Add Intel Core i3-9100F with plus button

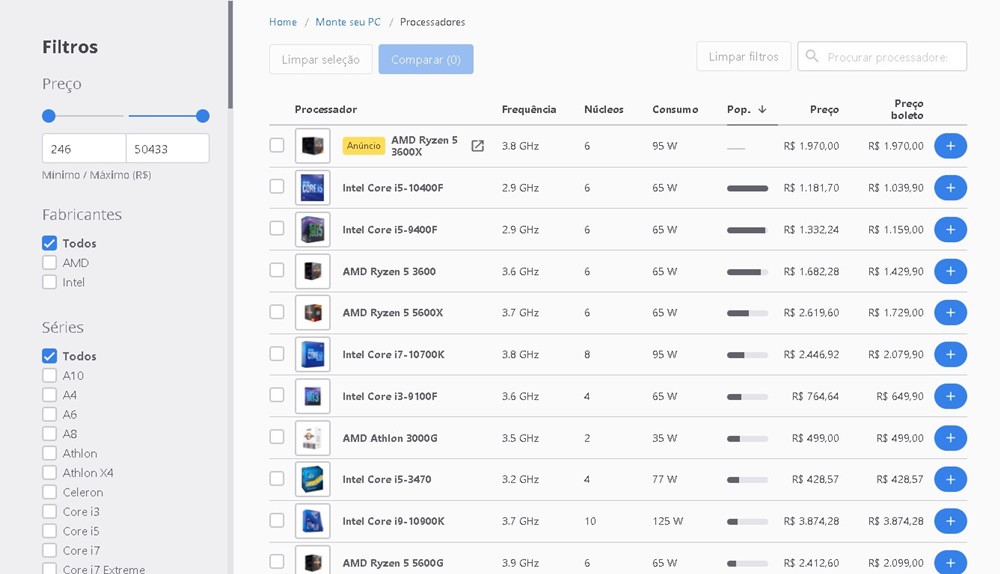[950, 396]
